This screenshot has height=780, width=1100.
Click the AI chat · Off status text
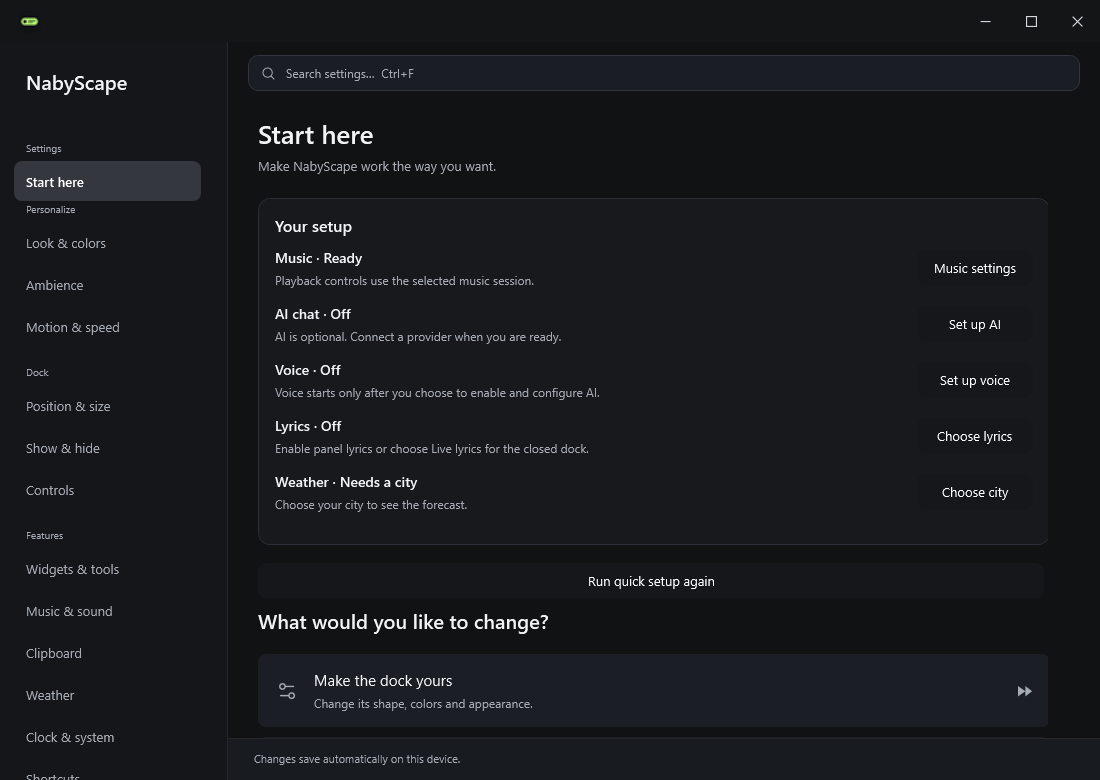coord(313,314)
